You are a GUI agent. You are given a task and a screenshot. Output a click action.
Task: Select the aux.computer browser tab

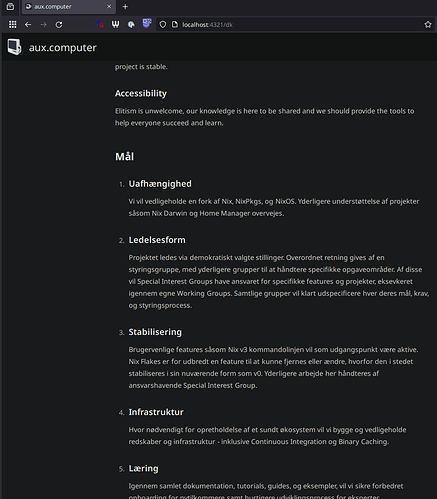[x=69, y=7]
